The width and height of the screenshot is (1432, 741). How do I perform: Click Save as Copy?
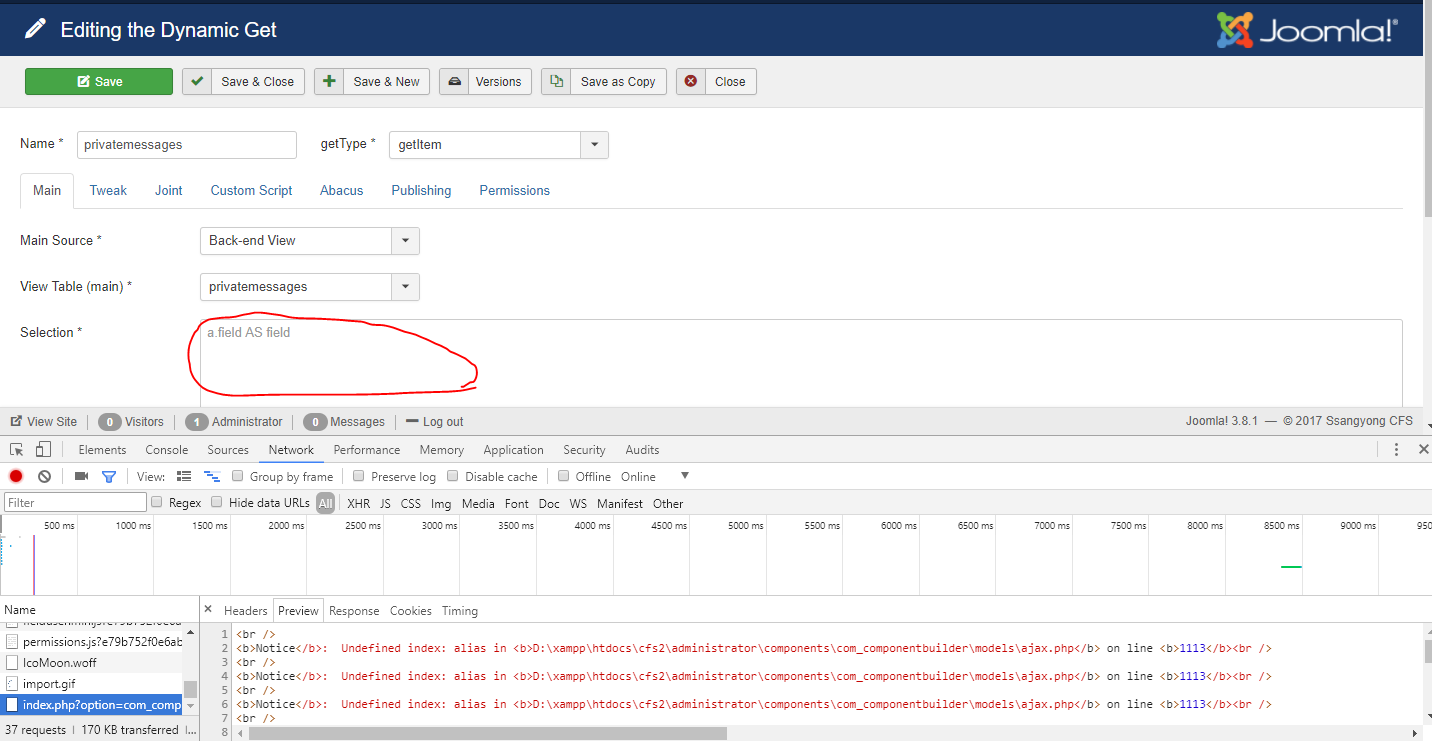click(604, 82)
